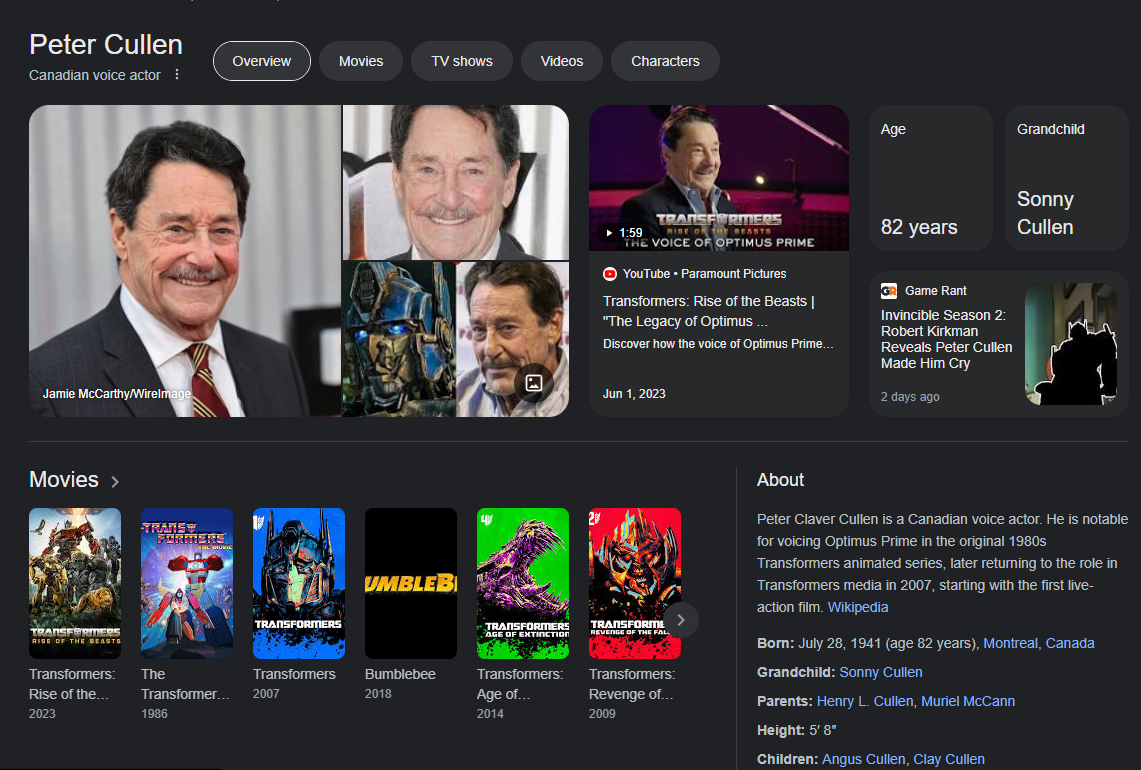The image size is (1141, 770).
Task: Open Transformers: Revenge of the Fallen poster
Action: point(635,584)
